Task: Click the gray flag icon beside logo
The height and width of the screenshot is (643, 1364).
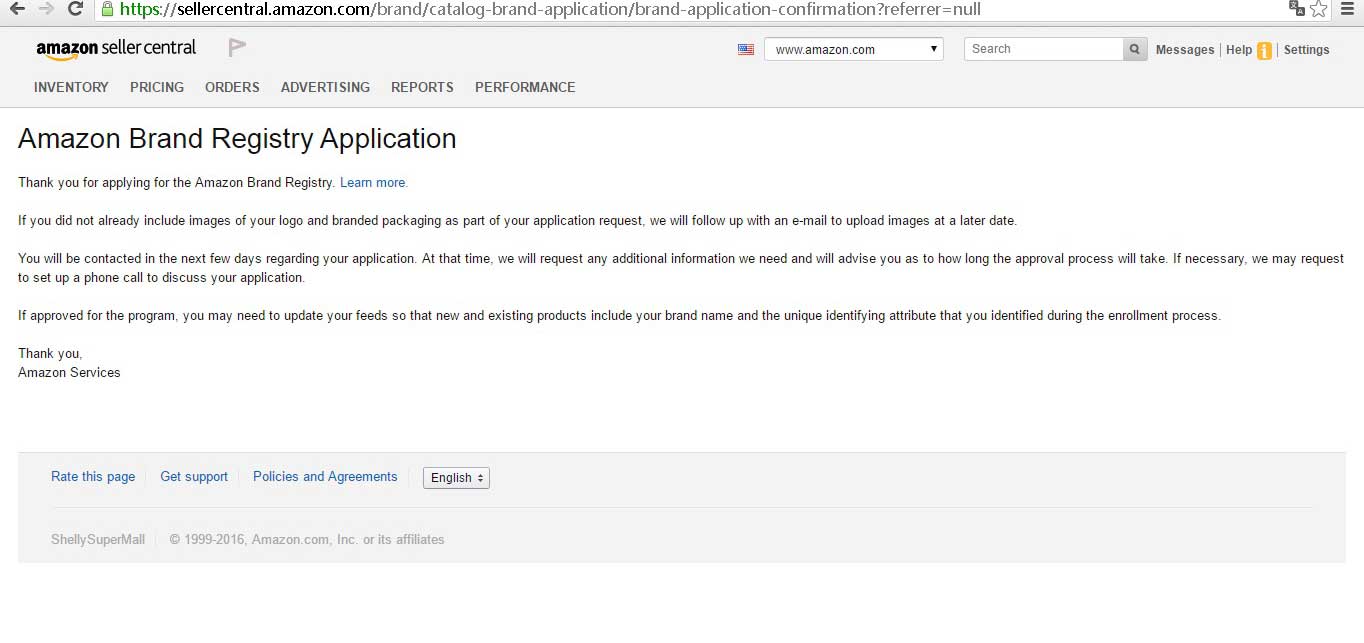Action: (237, 47)
